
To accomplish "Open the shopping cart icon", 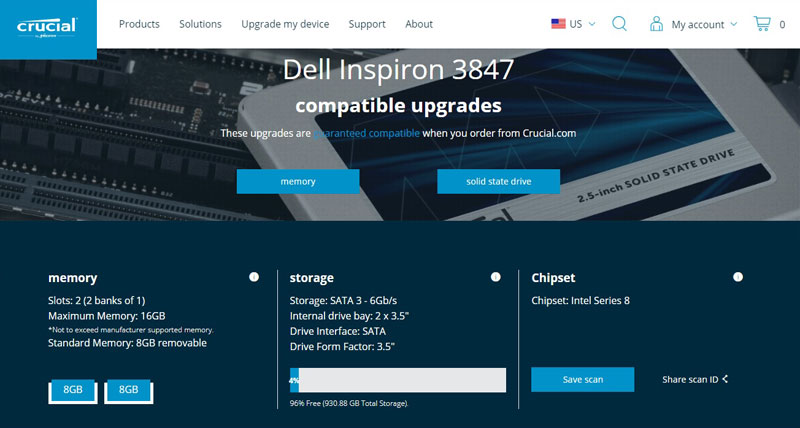I will coord(762,23).
